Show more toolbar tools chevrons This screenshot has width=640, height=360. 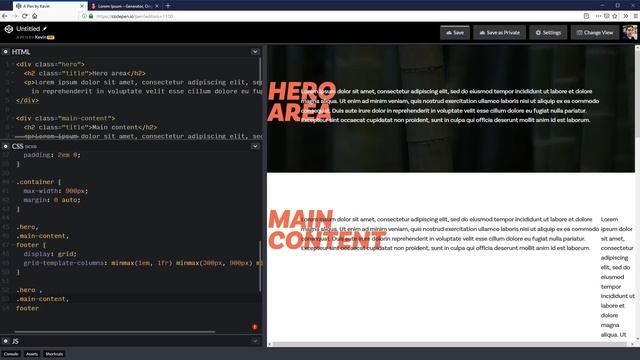pyautogui.click(x=626, y=16)
